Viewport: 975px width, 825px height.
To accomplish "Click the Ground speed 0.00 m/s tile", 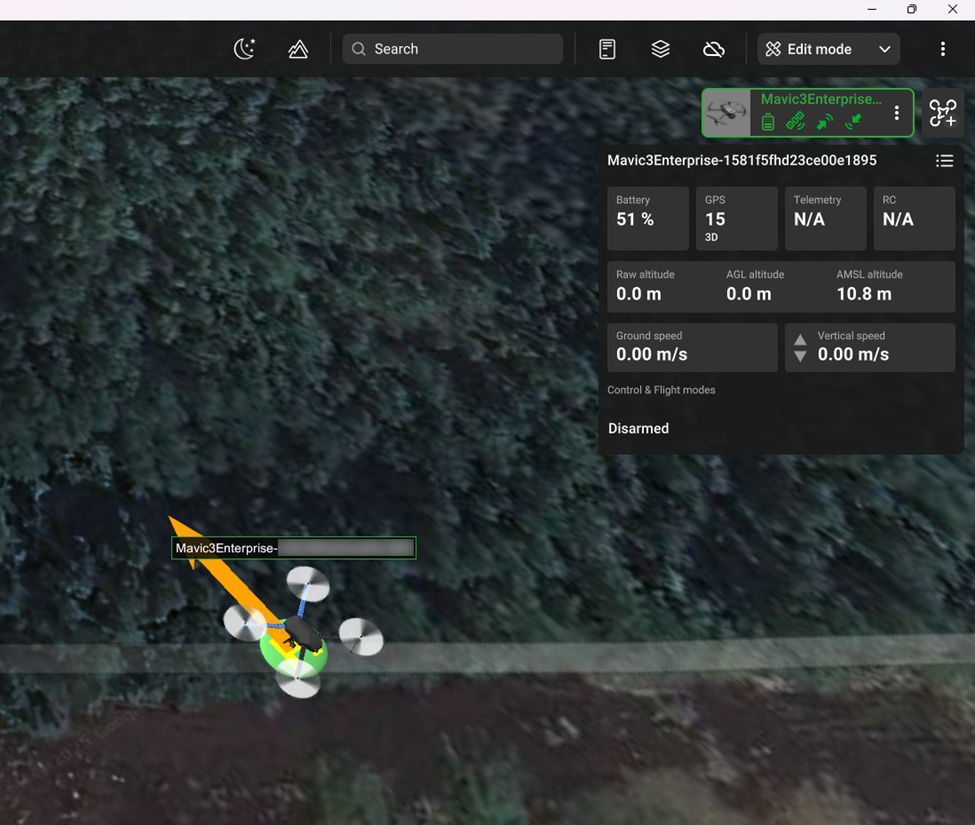I will click(692, 348).
